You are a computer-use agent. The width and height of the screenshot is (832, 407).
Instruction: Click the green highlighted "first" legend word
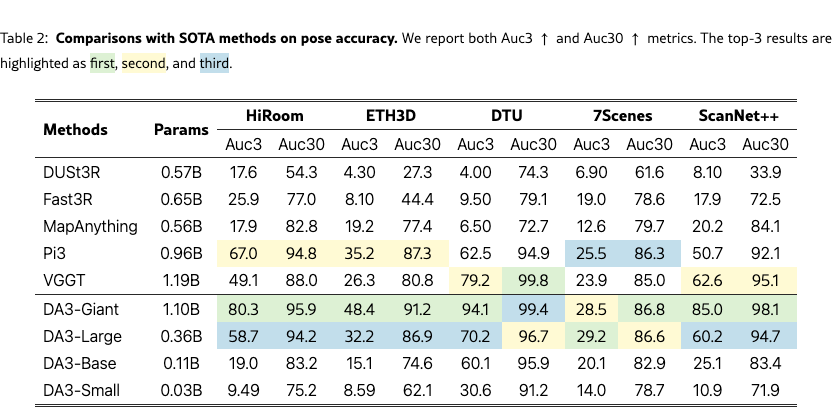click(x=103, y=63)
